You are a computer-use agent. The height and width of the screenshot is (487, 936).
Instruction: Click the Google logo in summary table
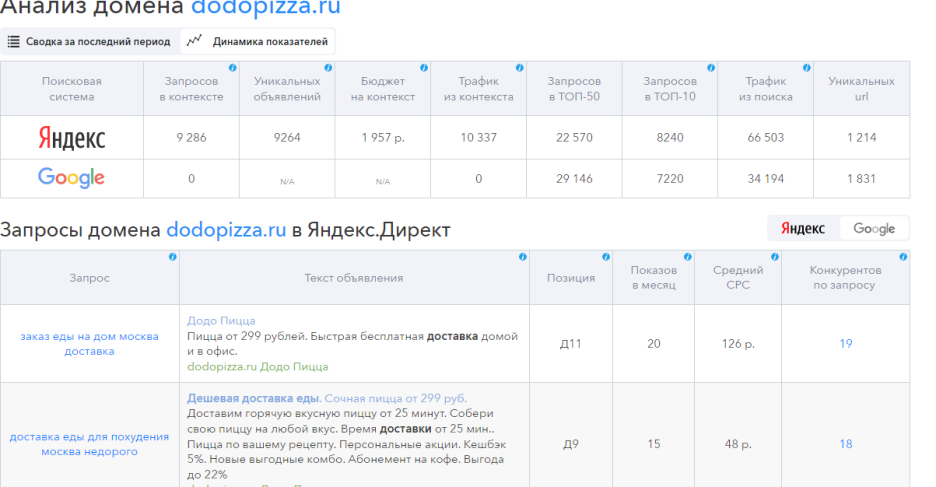tap(71, 178)
